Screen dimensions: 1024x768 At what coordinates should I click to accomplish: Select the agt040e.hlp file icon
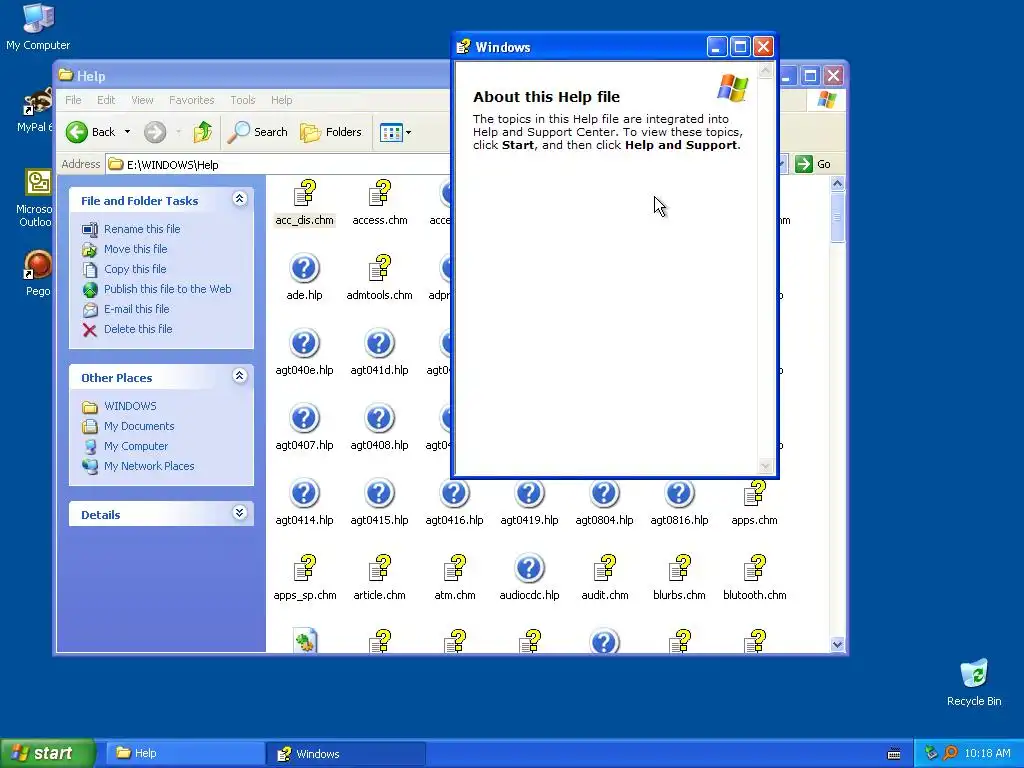pos(304,344)
